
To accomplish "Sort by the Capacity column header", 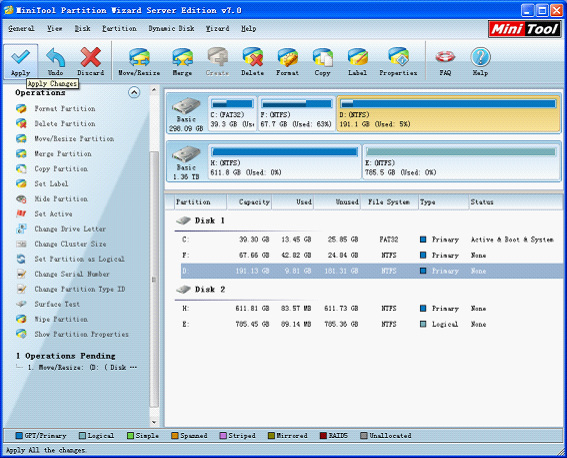I will pyautogui.click(x=249, y=202).
